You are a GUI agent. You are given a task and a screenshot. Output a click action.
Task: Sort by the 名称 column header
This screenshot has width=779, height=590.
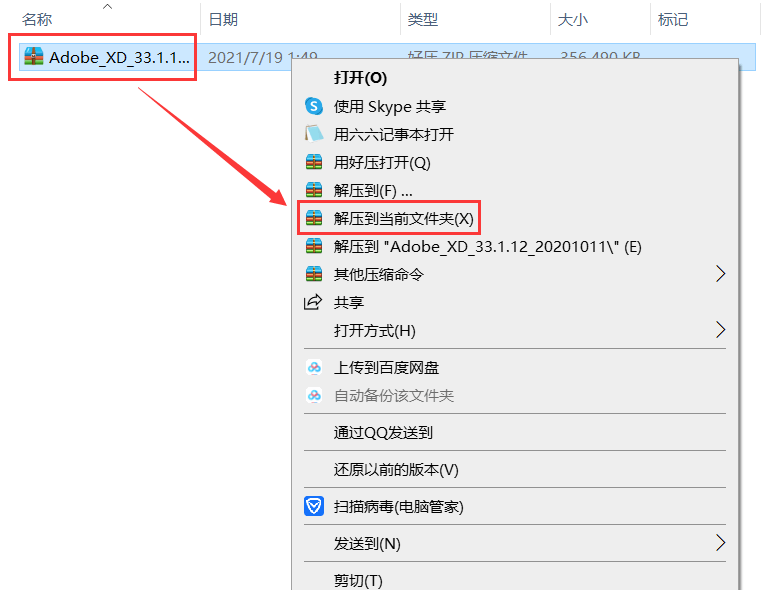click(x=37, y=19)
